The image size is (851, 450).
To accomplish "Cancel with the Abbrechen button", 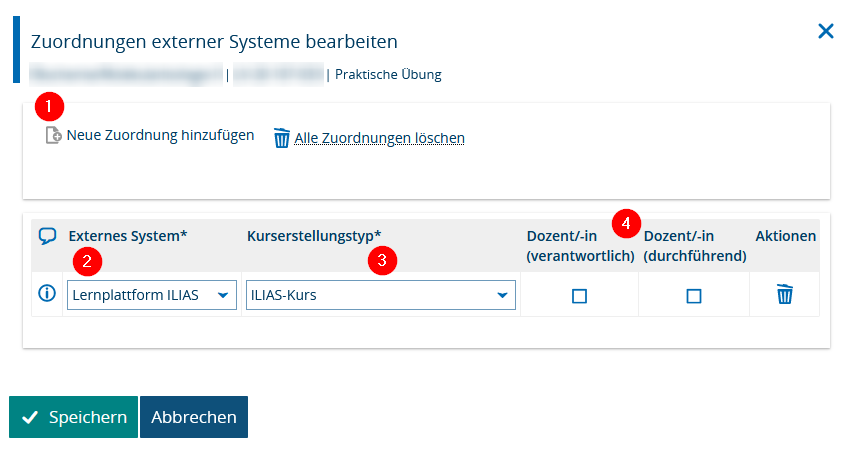I will [194, 417].
